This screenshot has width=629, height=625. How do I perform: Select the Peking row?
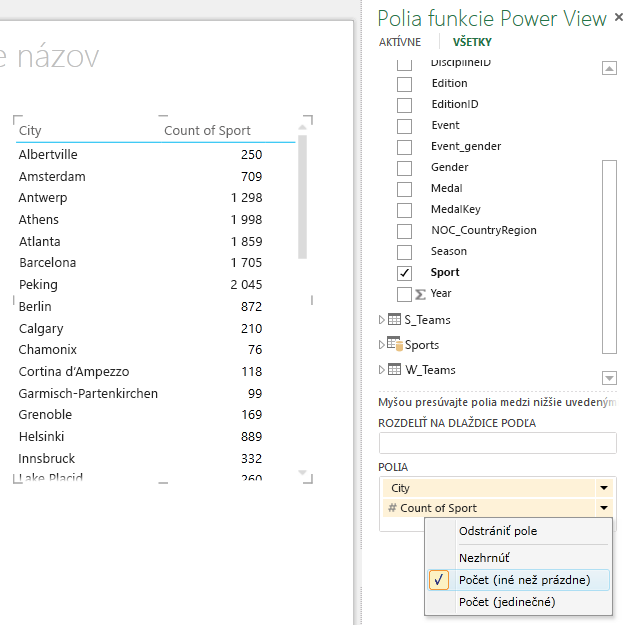click(140, 285)
